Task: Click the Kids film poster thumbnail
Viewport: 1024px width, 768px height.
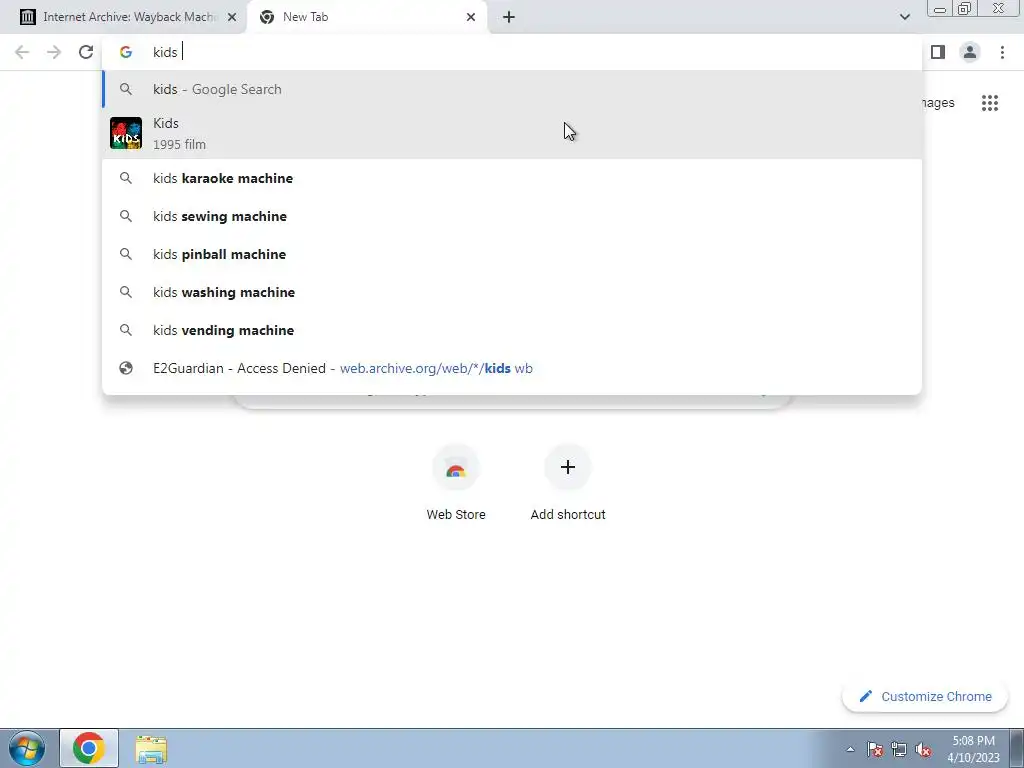Action: point(126,133)
